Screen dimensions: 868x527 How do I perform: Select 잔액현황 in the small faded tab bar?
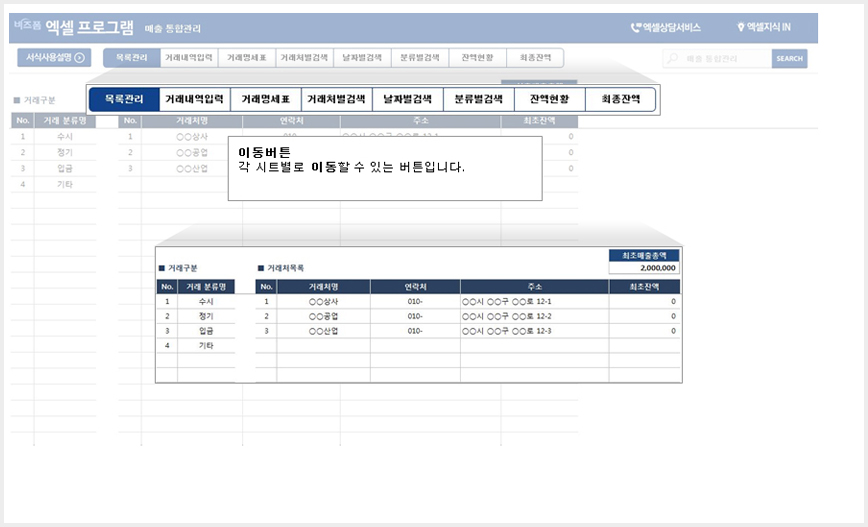point(477,58)
